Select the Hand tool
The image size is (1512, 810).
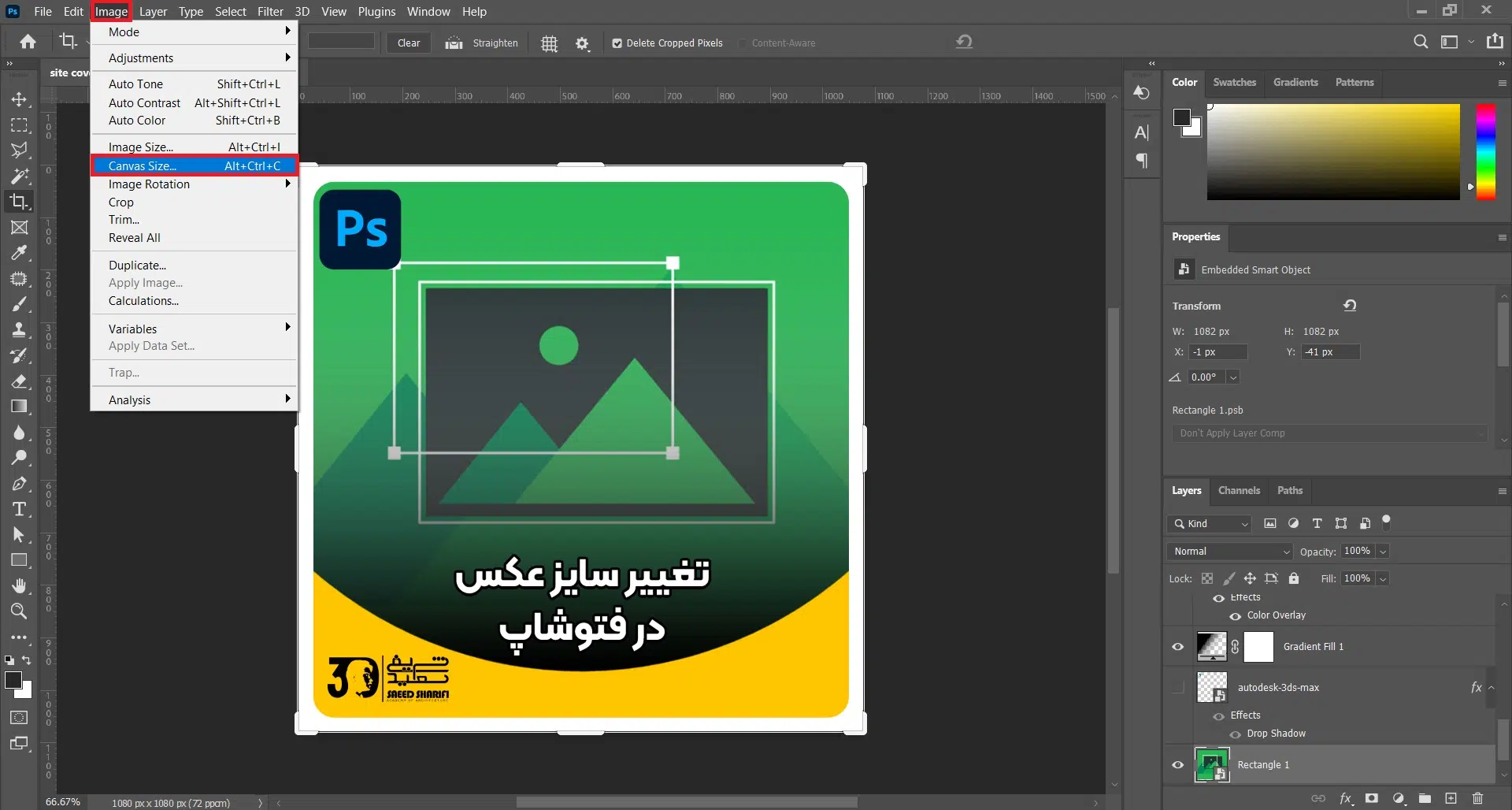coord(19,585)
